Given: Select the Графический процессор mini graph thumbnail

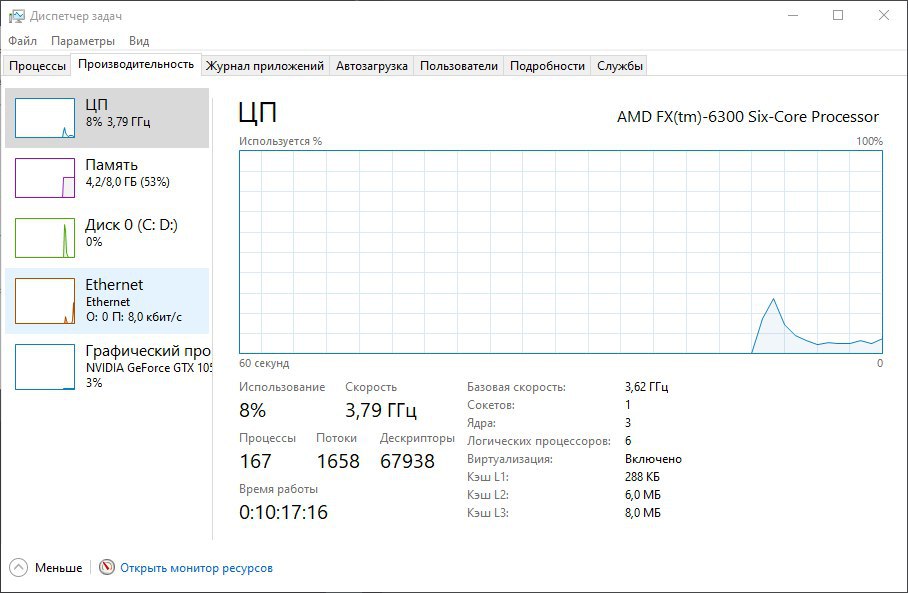Looking at the screenshot, I should click(x=45, y=367).
